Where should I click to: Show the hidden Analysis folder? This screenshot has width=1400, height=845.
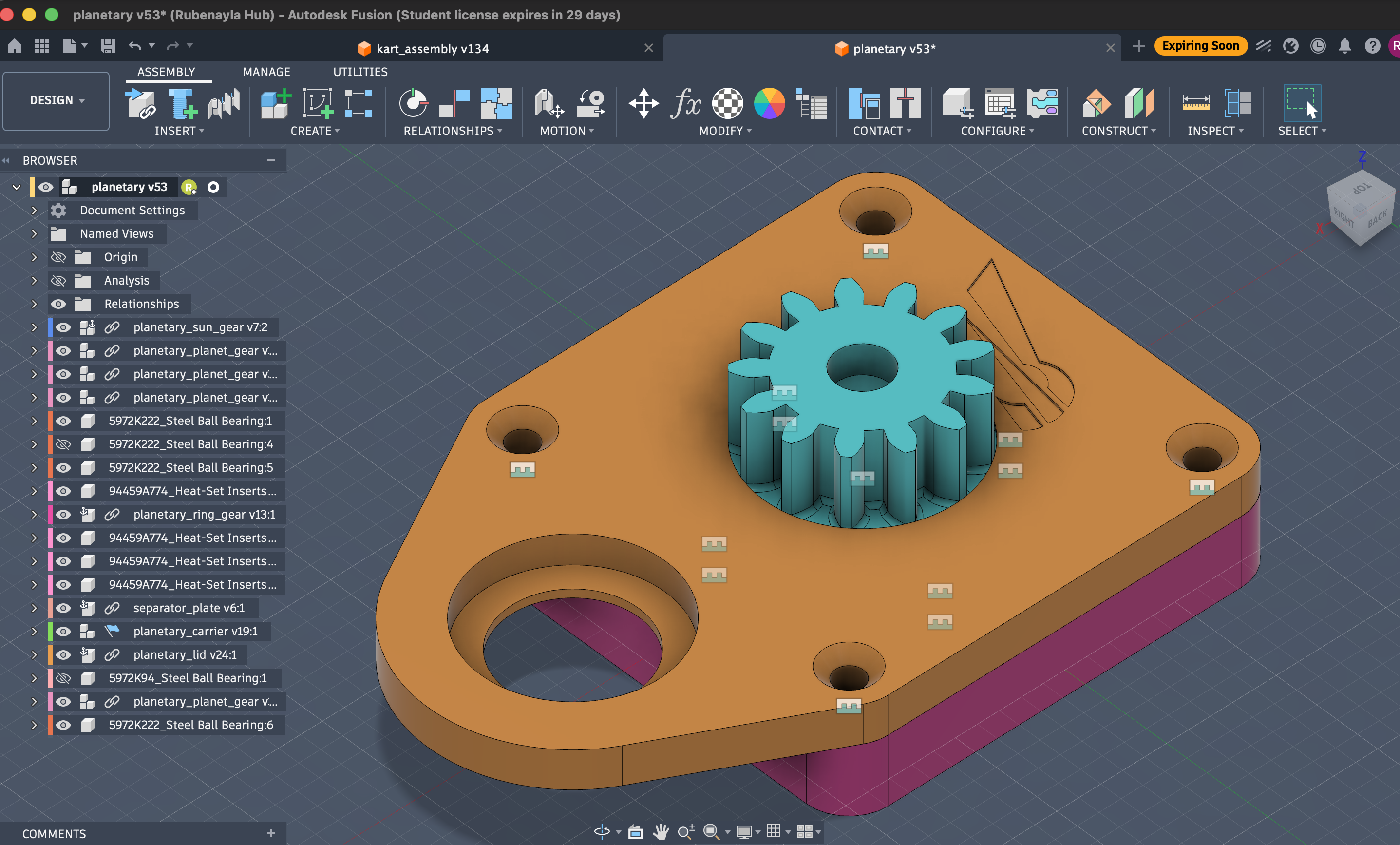coord(58,281)
